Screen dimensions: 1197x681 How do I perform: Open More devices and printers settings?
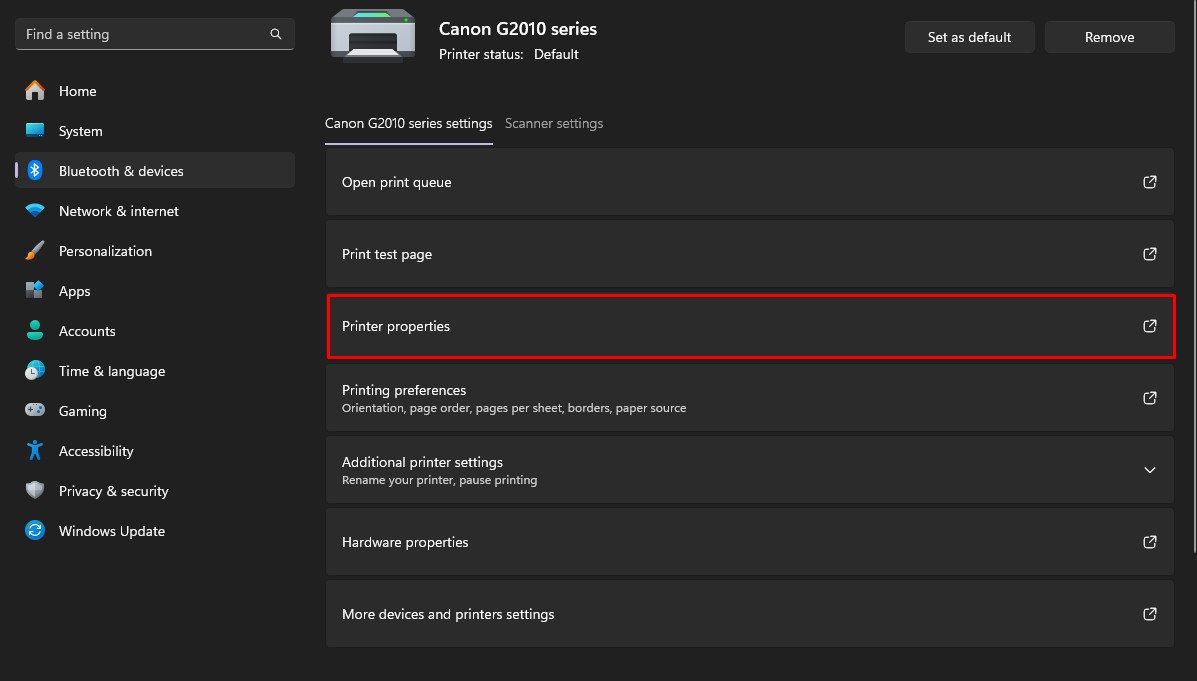[x=750, y=614]
